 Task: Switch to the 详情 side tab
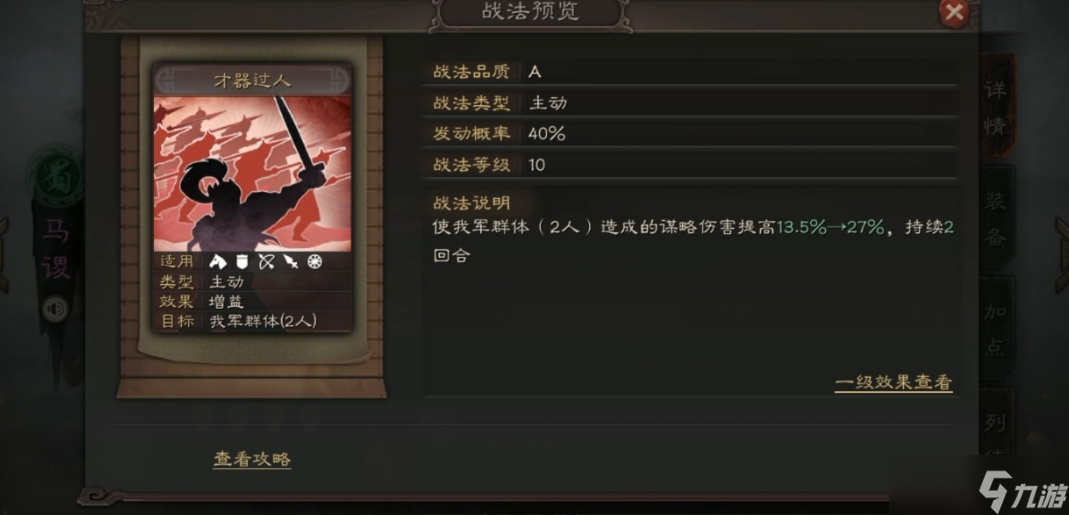[x=995, y=108]
